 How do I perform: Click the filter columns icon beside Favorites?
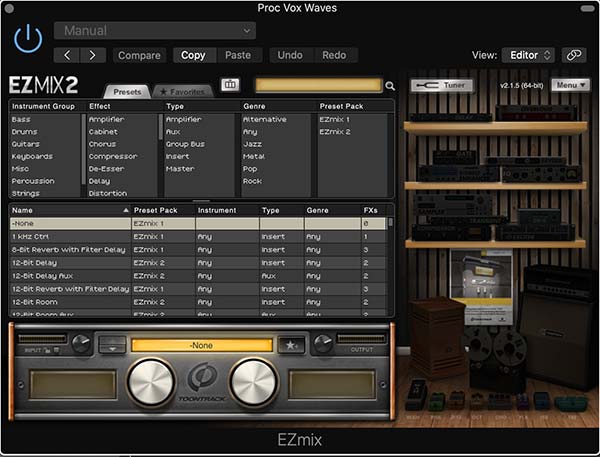230,84
